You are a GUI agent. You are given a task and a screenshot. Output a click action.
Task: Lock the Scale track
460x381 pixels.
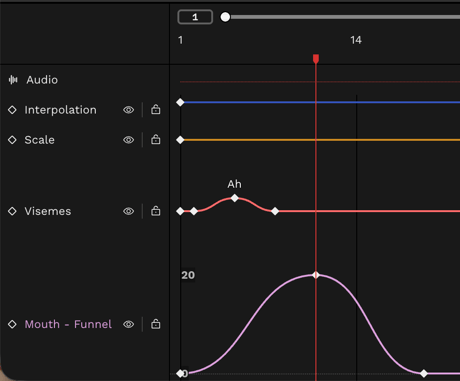click(156, 139)
